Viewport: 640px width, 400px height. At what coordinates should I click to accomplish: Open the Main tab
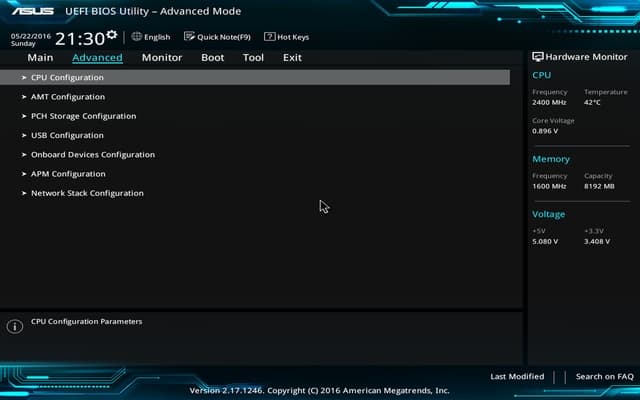click(x=40, y=58)
